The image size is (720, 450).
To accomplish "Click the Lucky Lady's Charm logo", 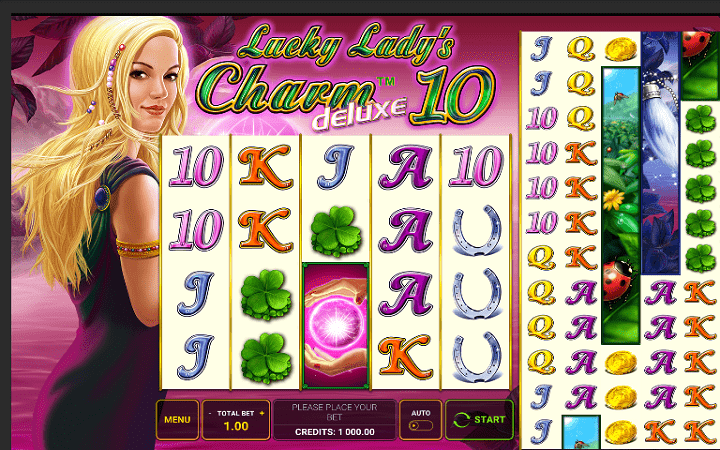I will tap(345, 77).
